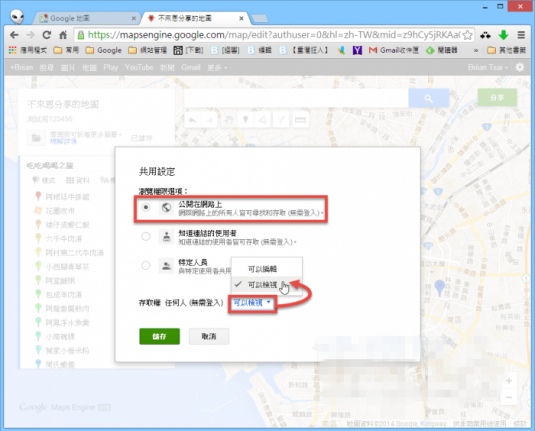Click the redo arrow in map toolbar
Image resolution: width=535 pixels, height=431 pixels.
coord(209,120)
